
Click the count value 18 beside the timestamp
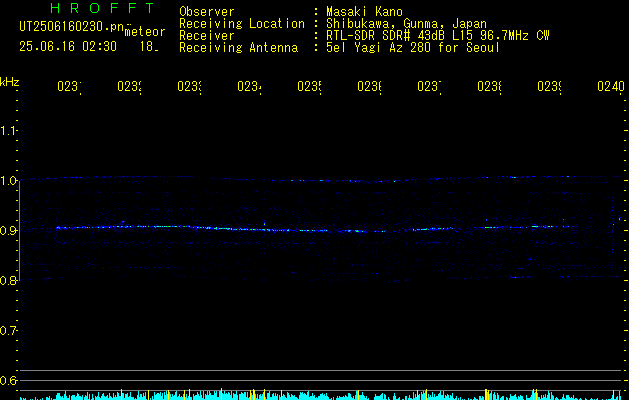149,47
